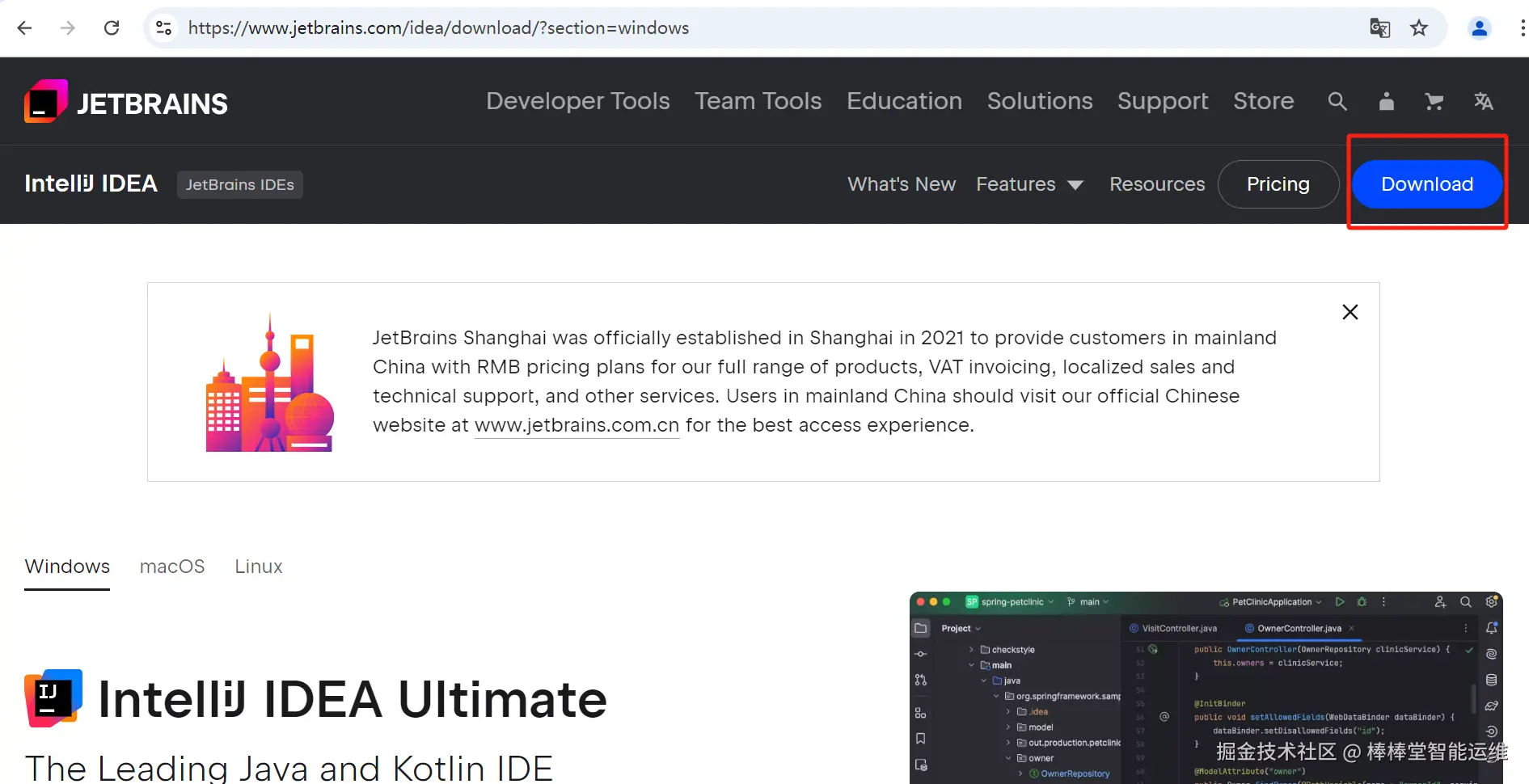Click the blue Download button
The height and width of the screenshot is (784, 1529).
pyautogui.click(x=1427, y=184)
